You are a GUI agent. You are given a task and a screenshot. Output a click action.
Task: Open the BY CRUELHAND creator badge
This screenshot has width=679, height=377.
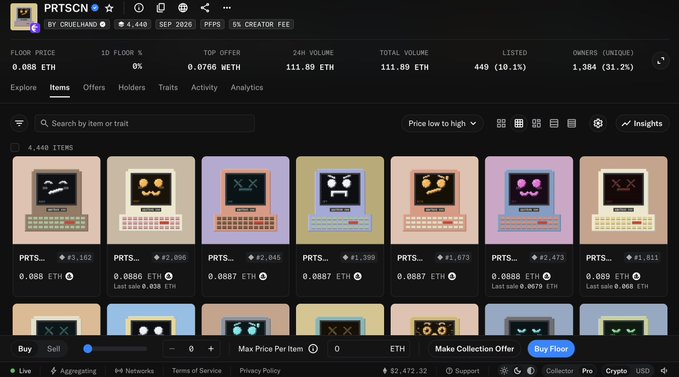tap(77, 25)
